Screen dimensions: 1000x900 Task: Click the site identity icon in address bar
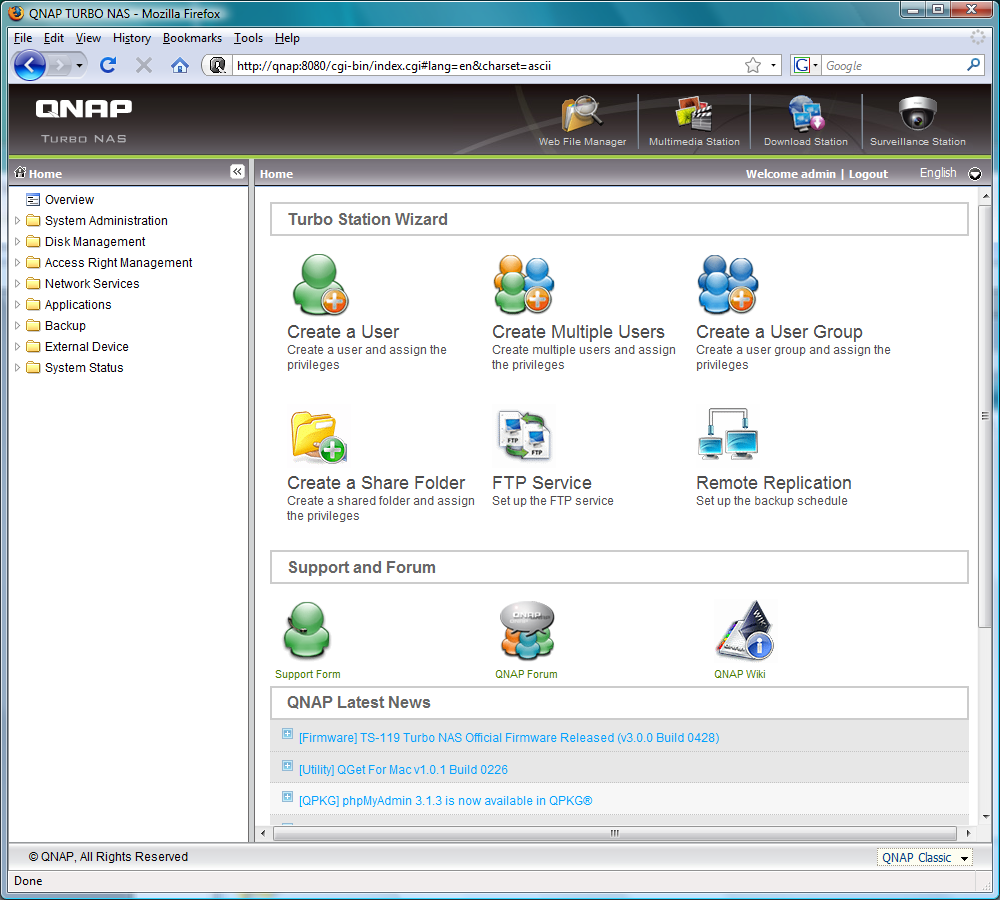[x=217, y=65]
